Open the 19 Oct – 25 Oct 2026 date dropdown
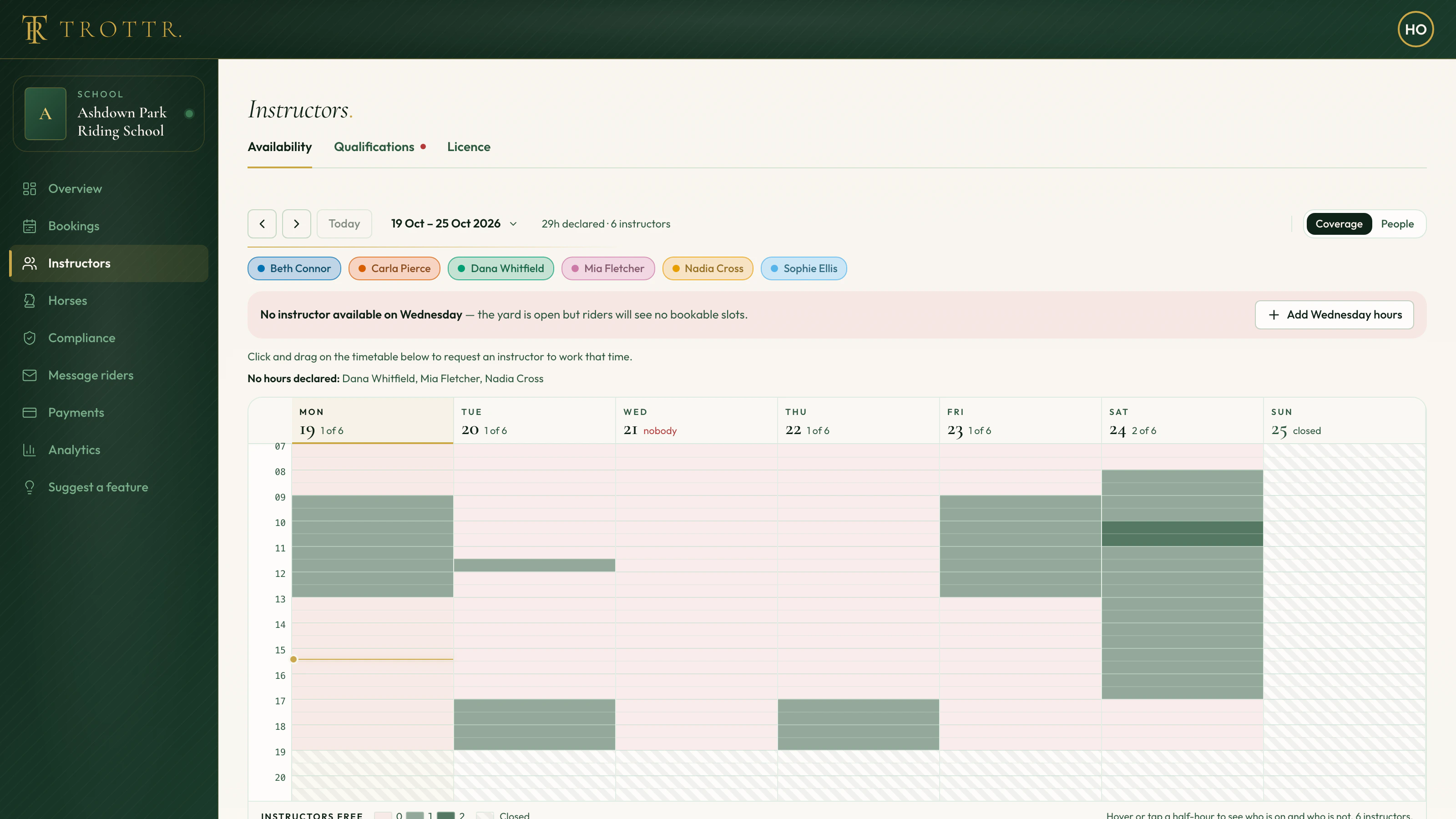The image size is (1456, 819). point(454,224)
